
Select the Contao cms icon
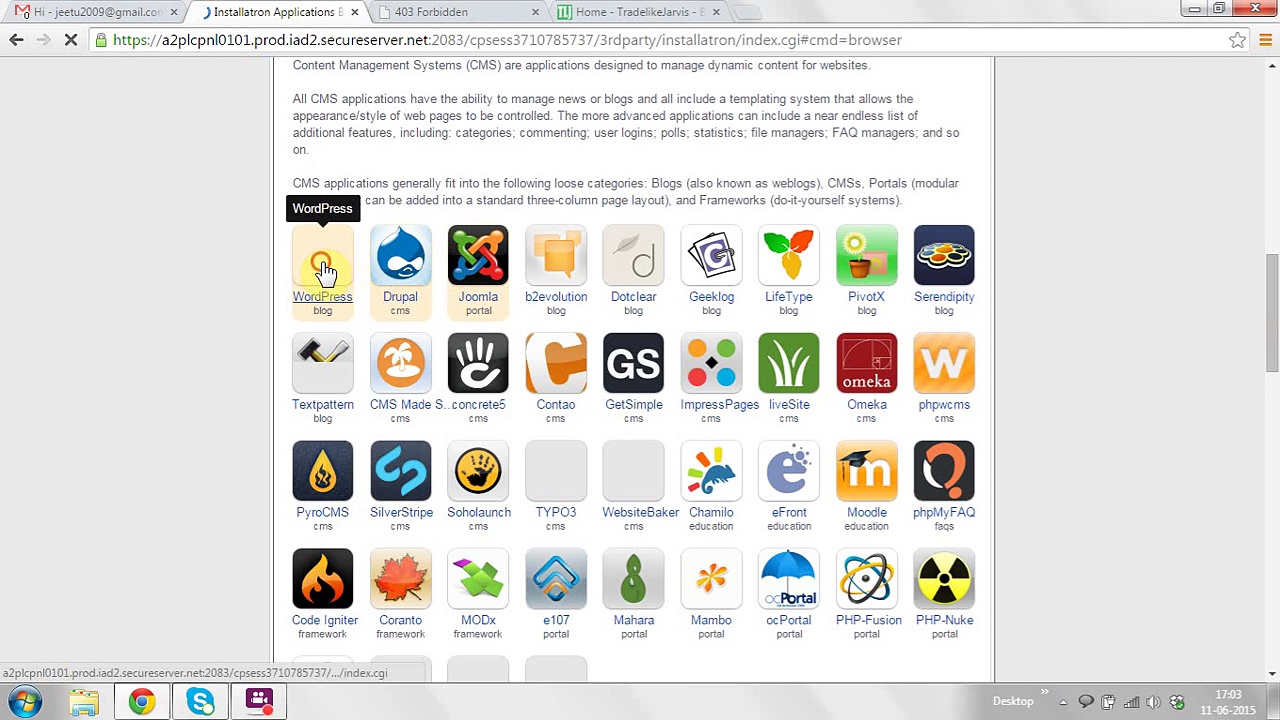(x=556, y=364)
